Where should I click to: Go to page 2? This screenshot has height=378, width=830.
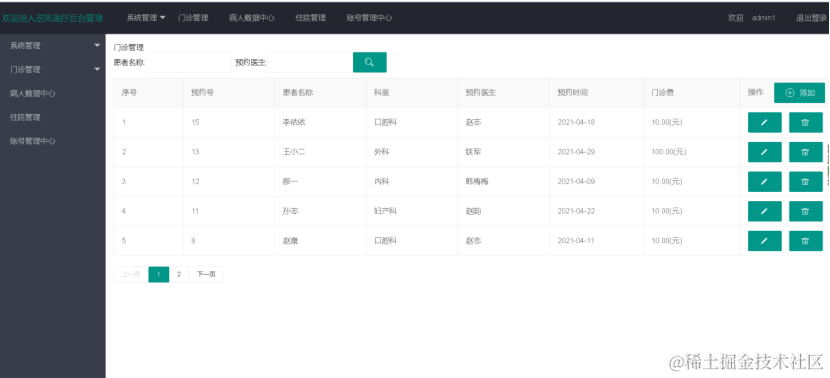point(179,274)
